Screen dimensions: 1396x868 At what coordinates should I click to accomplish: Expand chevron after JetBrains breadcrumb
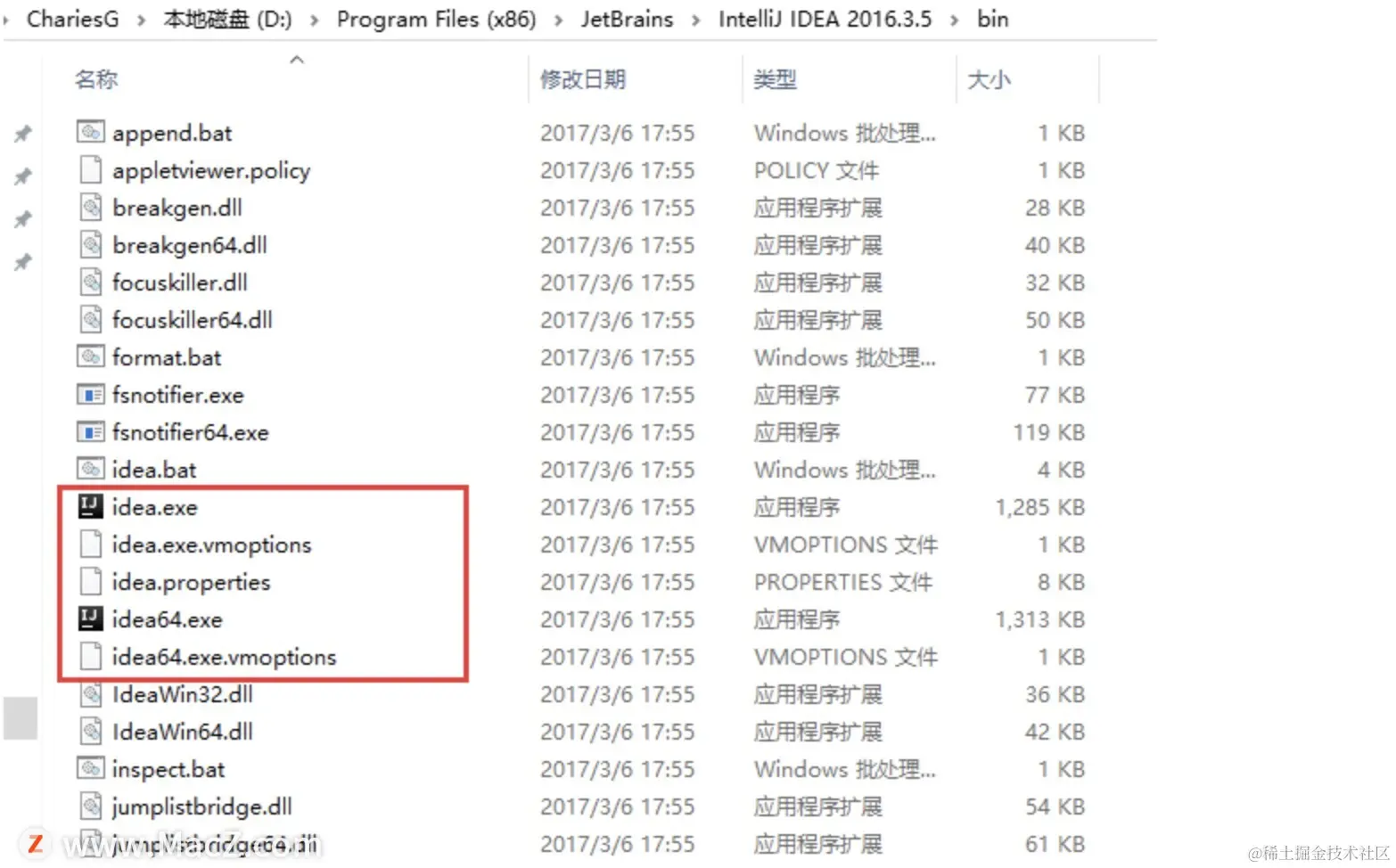pyautogui.click(x=695, y=20)
